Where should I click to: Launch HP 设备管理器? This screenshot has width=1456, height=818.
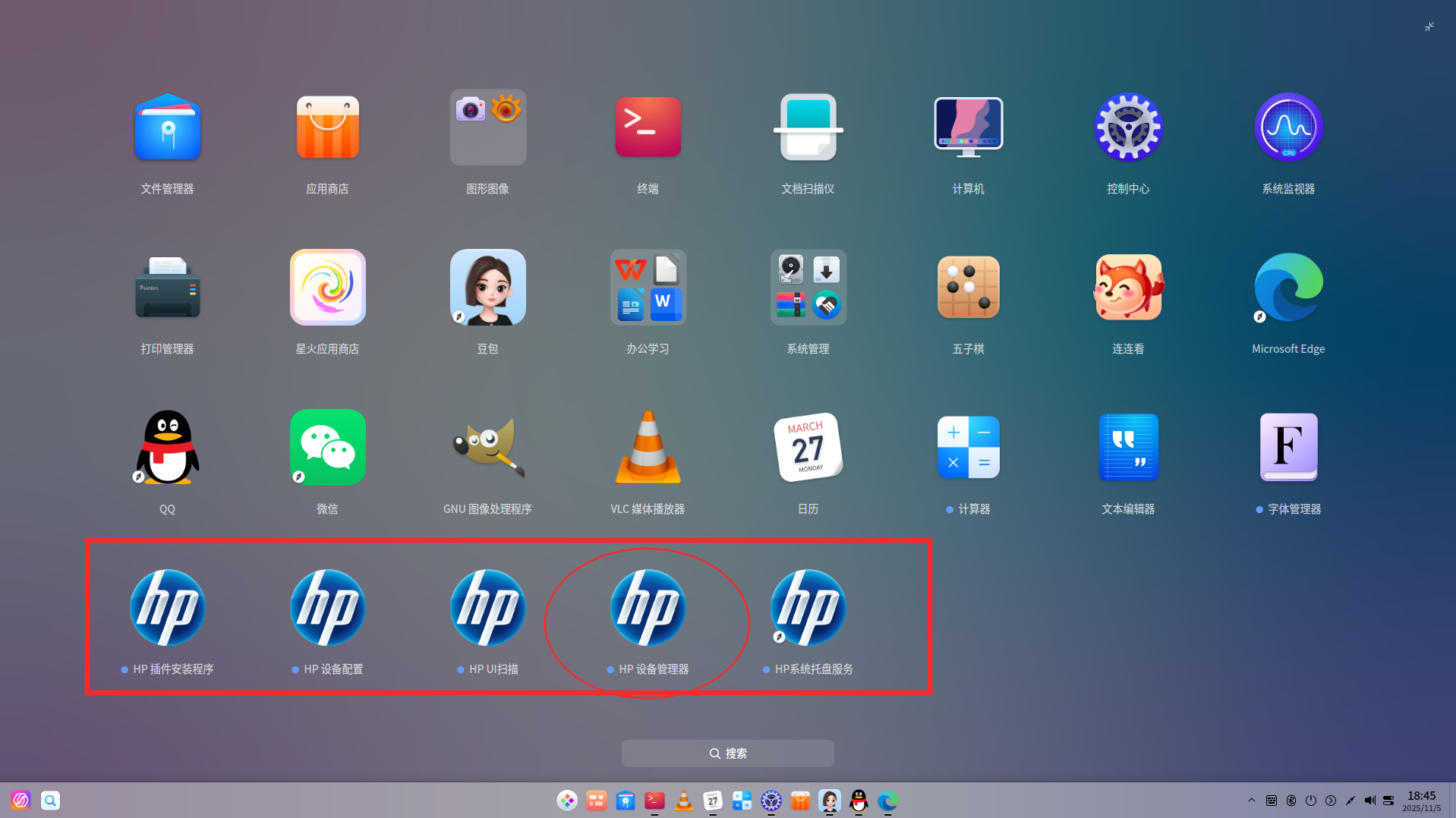(x=648, y=608)
